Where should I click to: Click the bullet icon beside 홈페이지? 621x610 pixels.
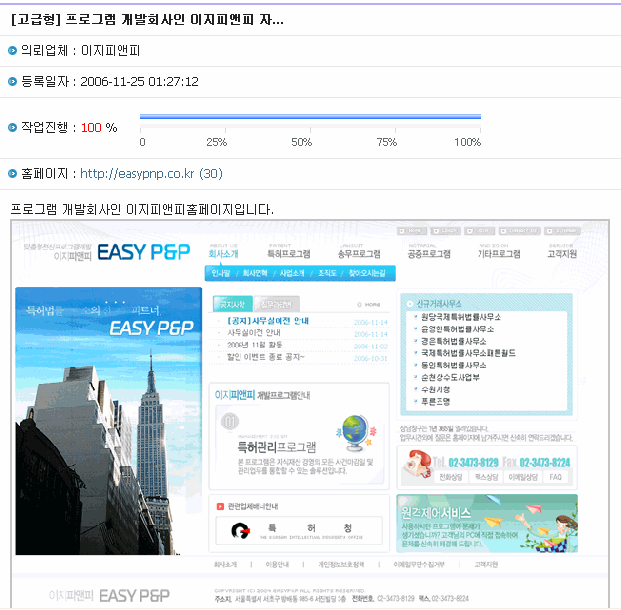click(12, 174)
